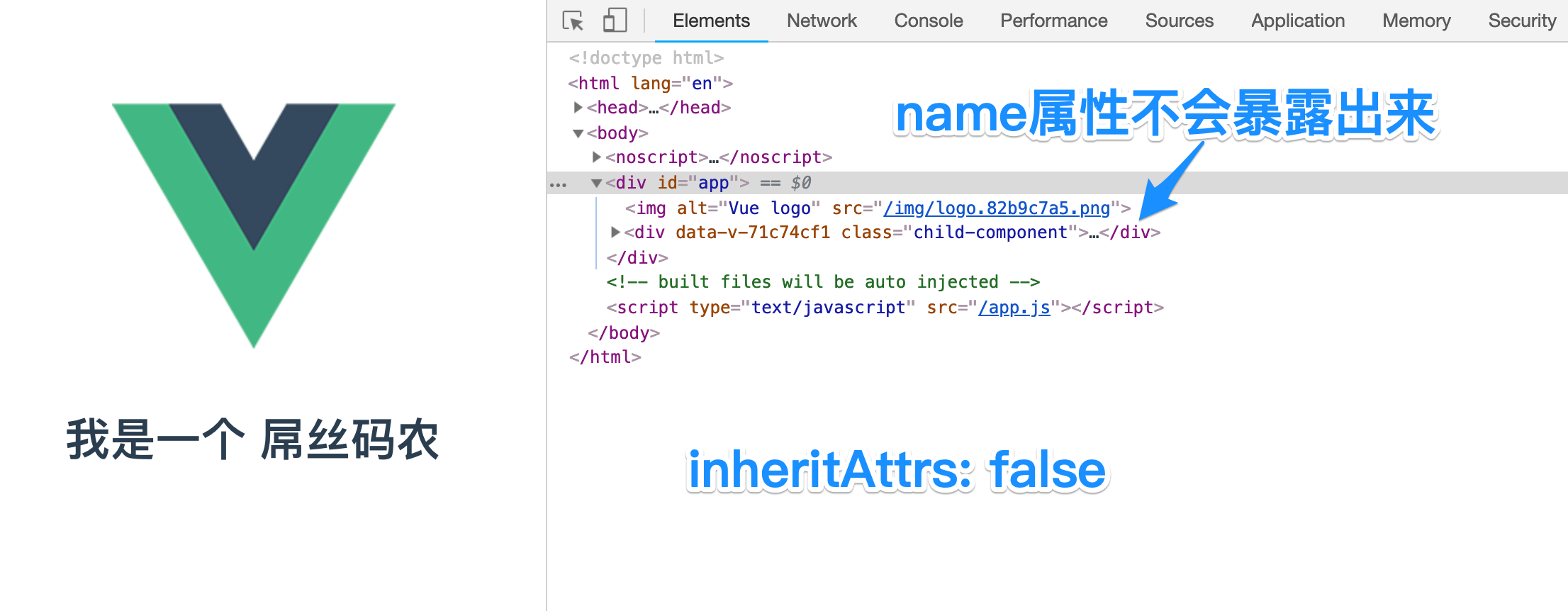This screenshot has height=611, width=1568.
Task: Select the script type="text/javascript" node
Action: coord(885,307)
